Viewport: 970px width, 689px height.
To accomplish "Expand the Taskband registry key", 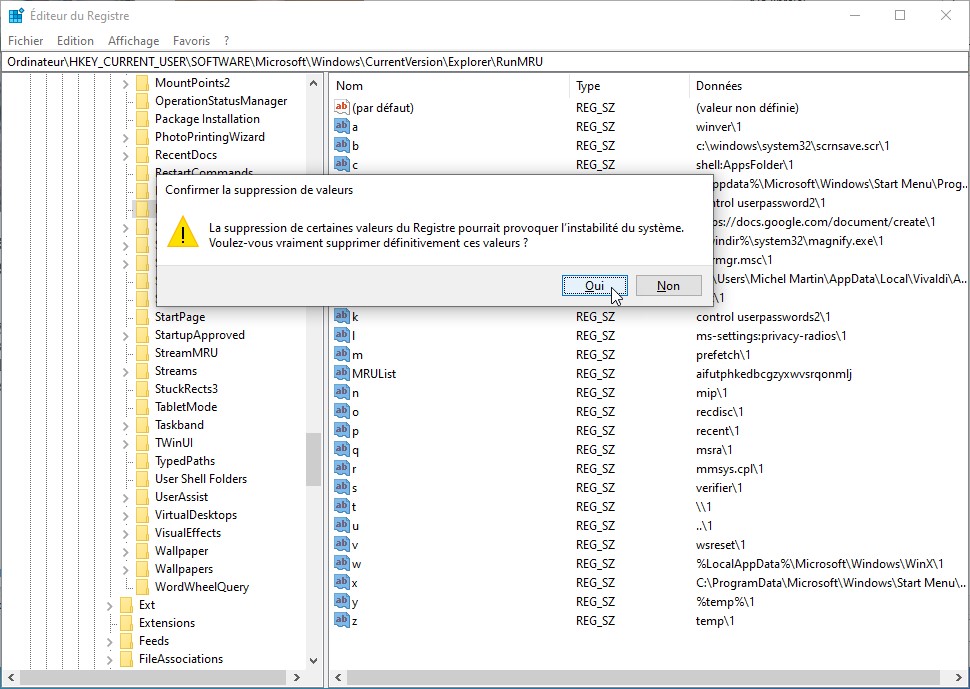I will click(x=126, y=425).
